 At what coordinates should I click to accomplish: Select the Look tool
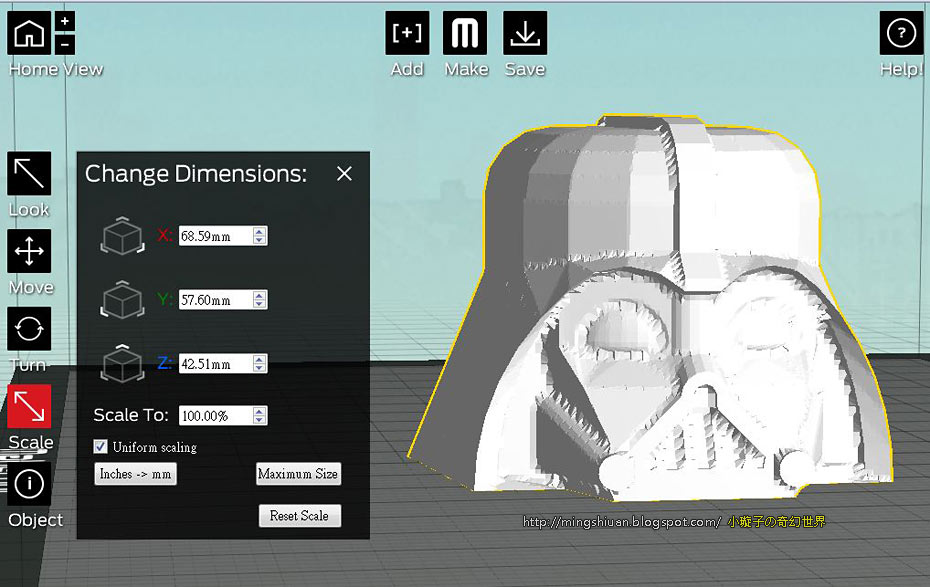pos(29,174)
